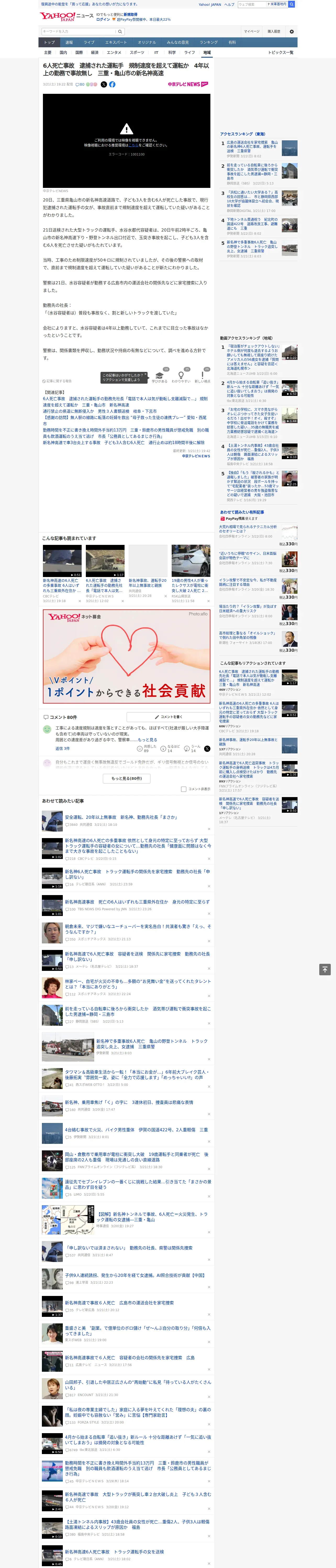Screen dimensions: 336x1568
Task: Open article 台6台絡む事故で火災、バイク男性重体
Action: (x=137, y=1129)
